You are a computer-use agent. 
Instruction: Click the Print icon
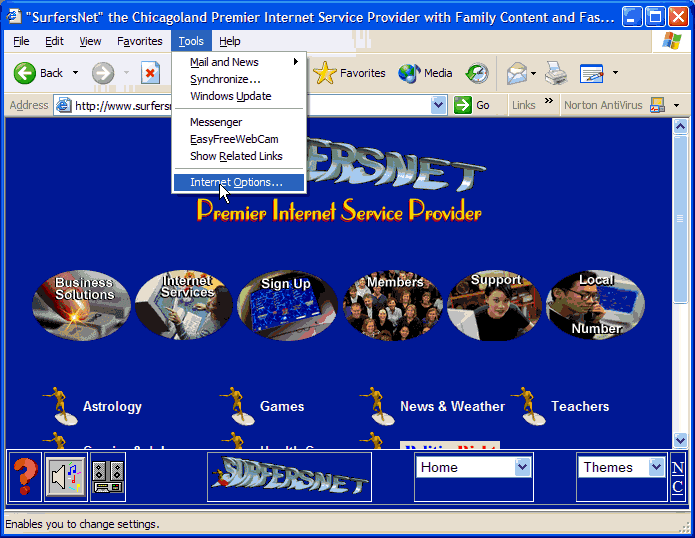click(x=556, y=73)
